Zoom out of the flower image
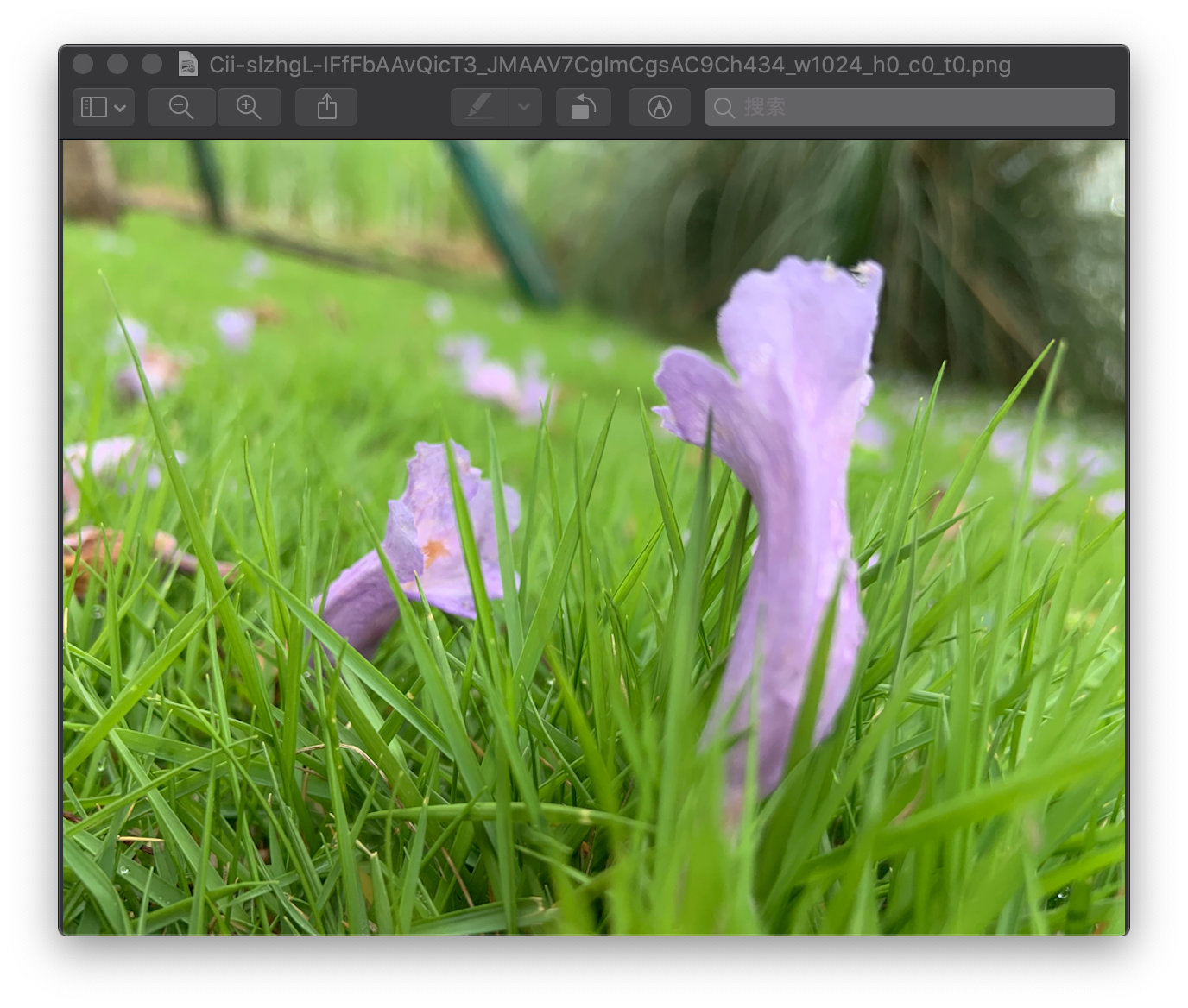Image resolution: width=1188 pixels, height=1008 pixels. 181,107
